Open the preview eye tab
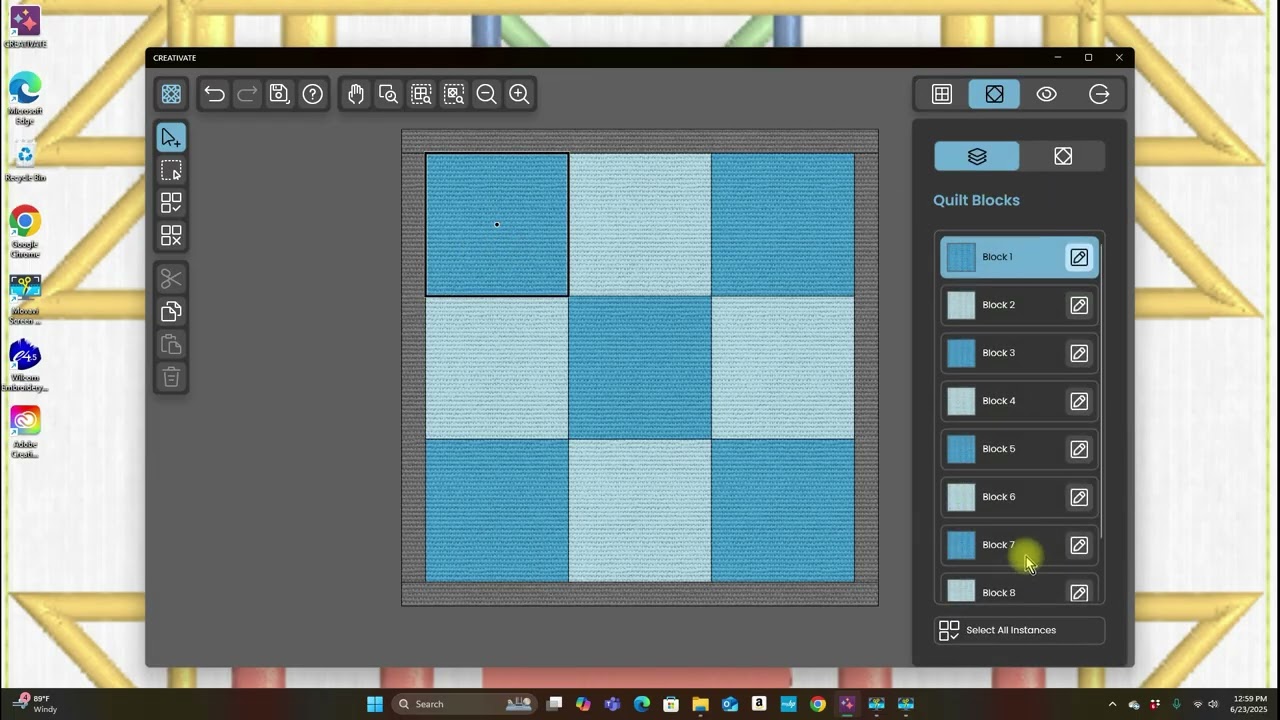Image resolution: width=1280 pixels, height=720 pixels. [1047, 94]
